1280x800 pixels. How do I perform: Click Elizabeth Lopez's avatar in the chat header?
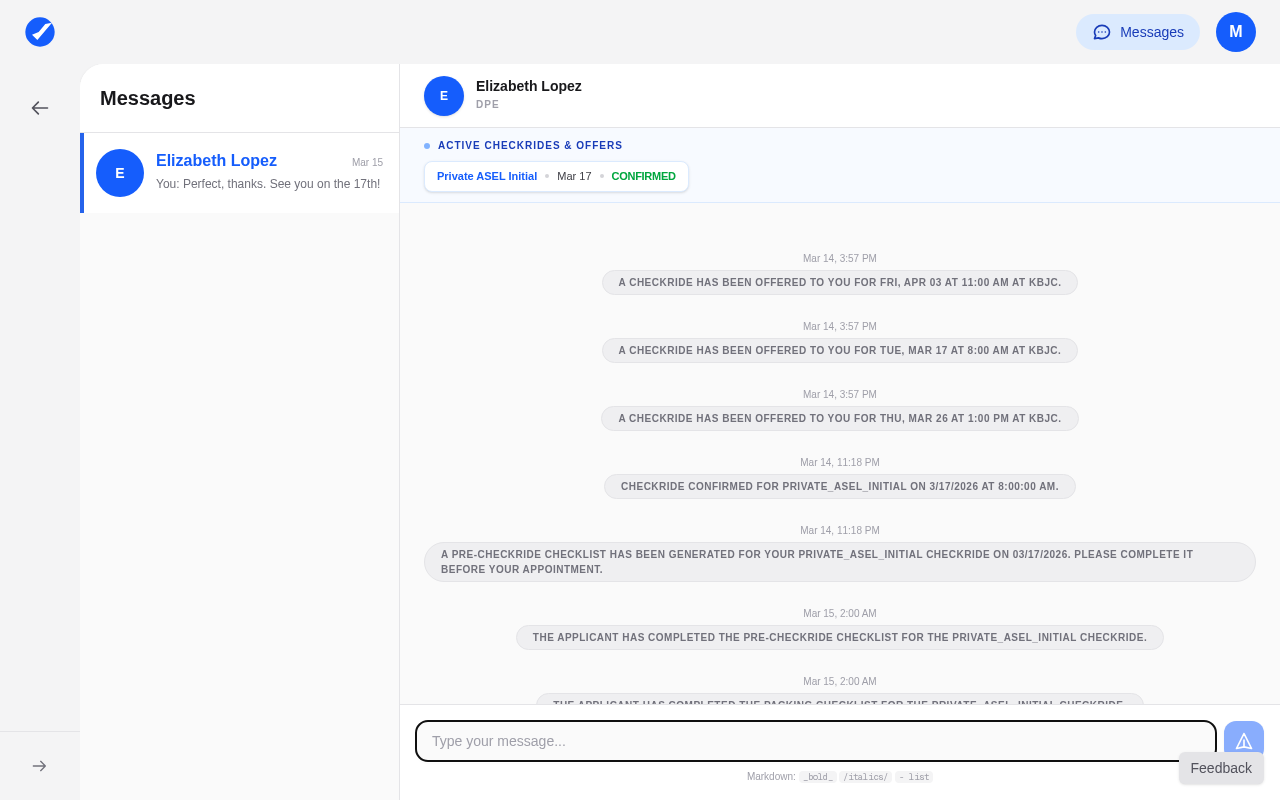point(444,96)
